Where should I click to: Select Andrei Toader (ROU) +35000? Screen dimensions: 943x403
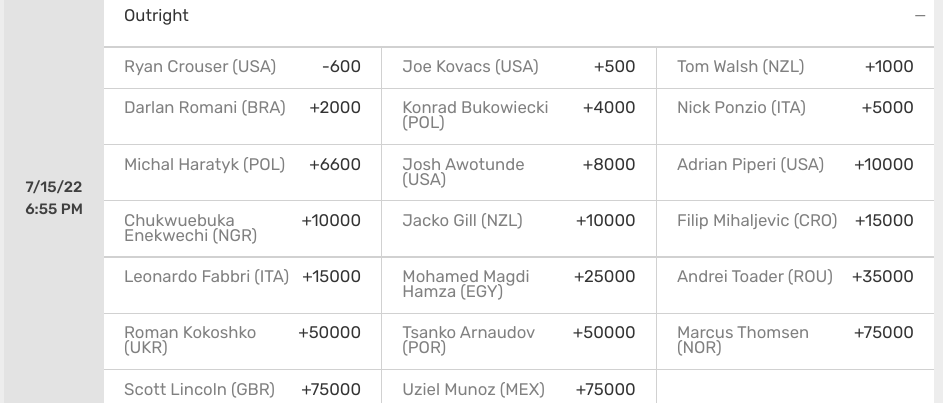[795, 285]
